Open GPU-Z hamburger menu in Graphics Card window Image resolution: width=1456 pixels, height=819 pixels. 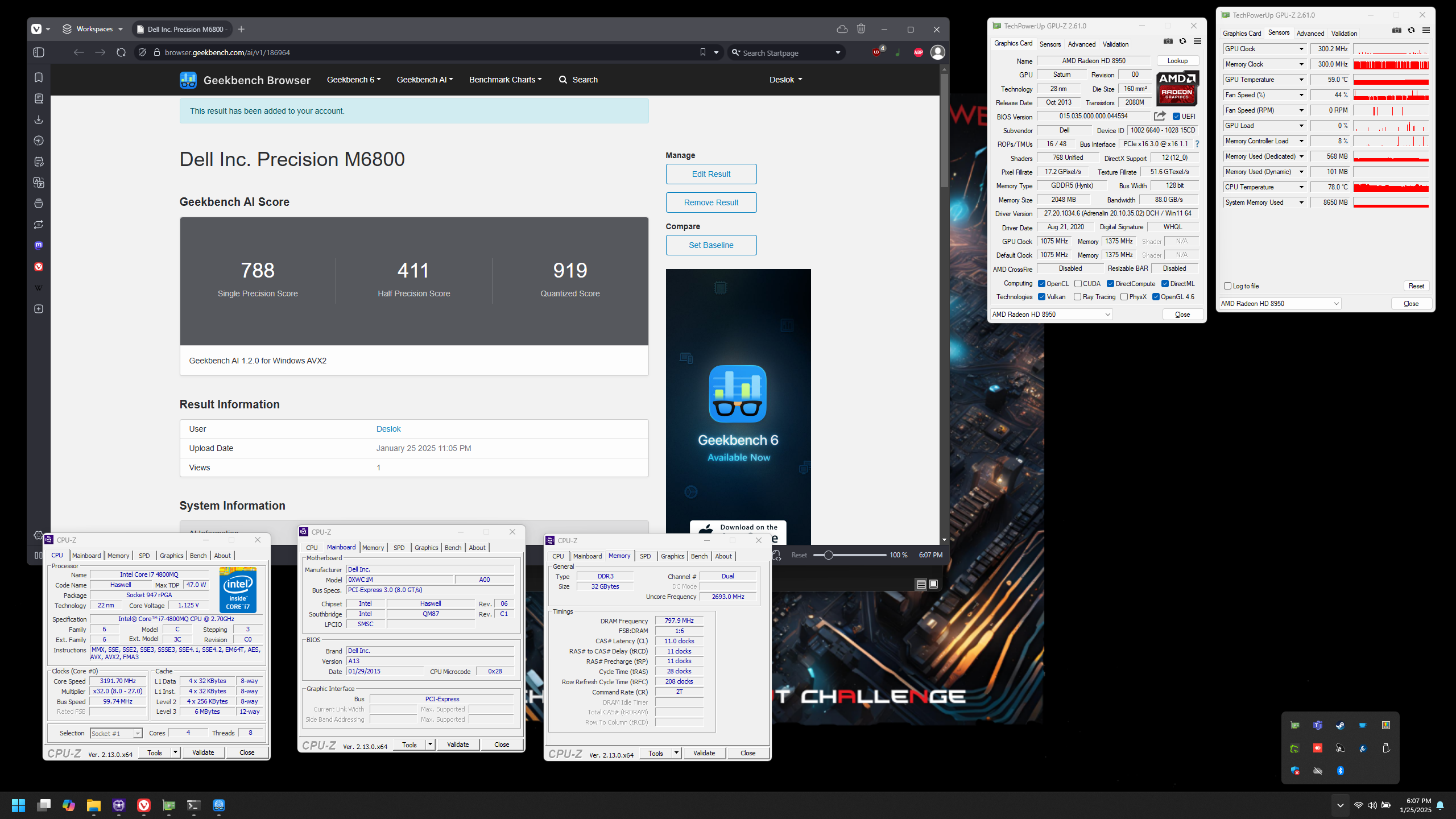click(1198, 41)
